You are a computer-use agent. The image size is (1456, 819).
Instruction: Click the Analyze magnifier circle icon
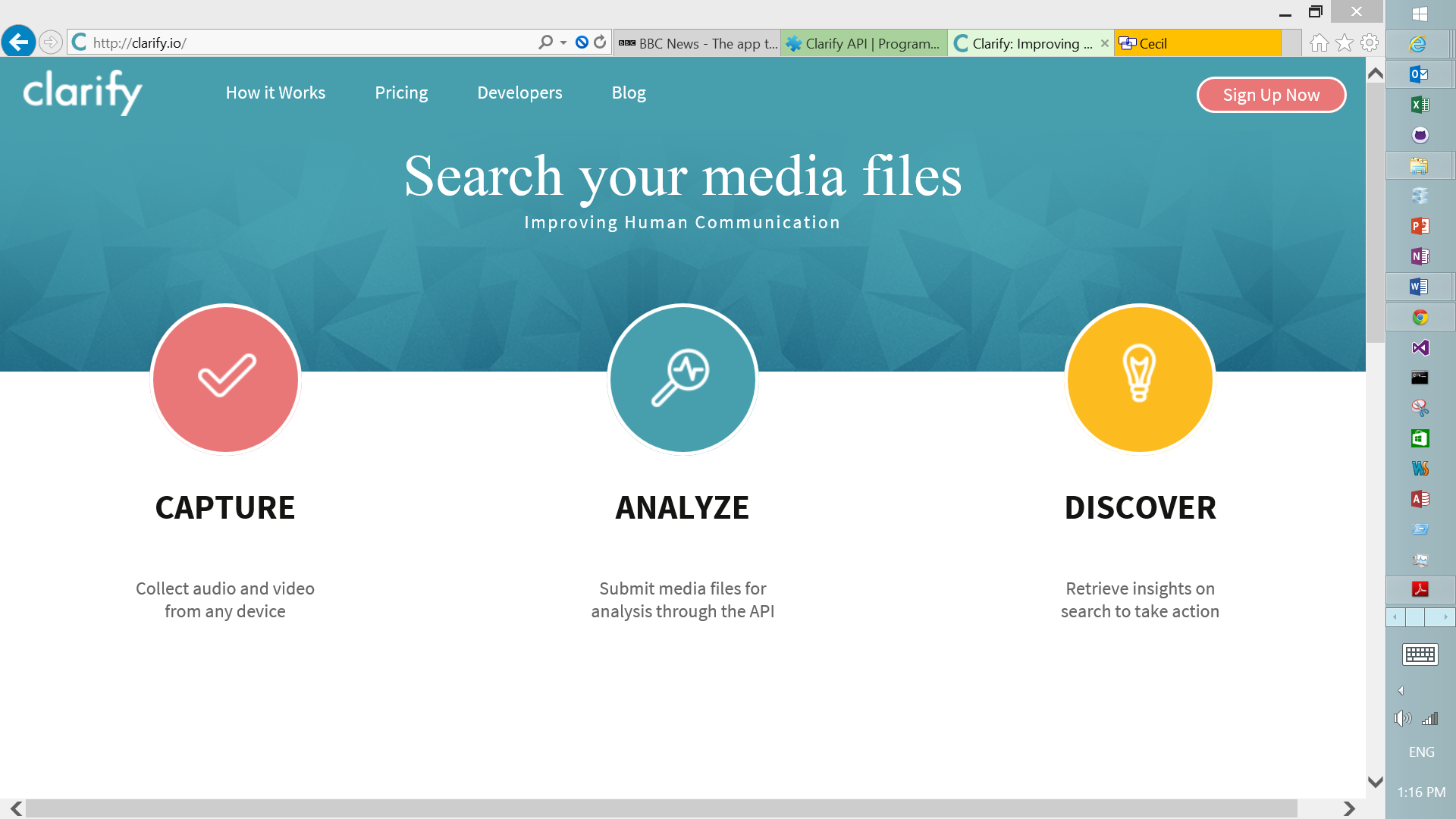[682, 378]
